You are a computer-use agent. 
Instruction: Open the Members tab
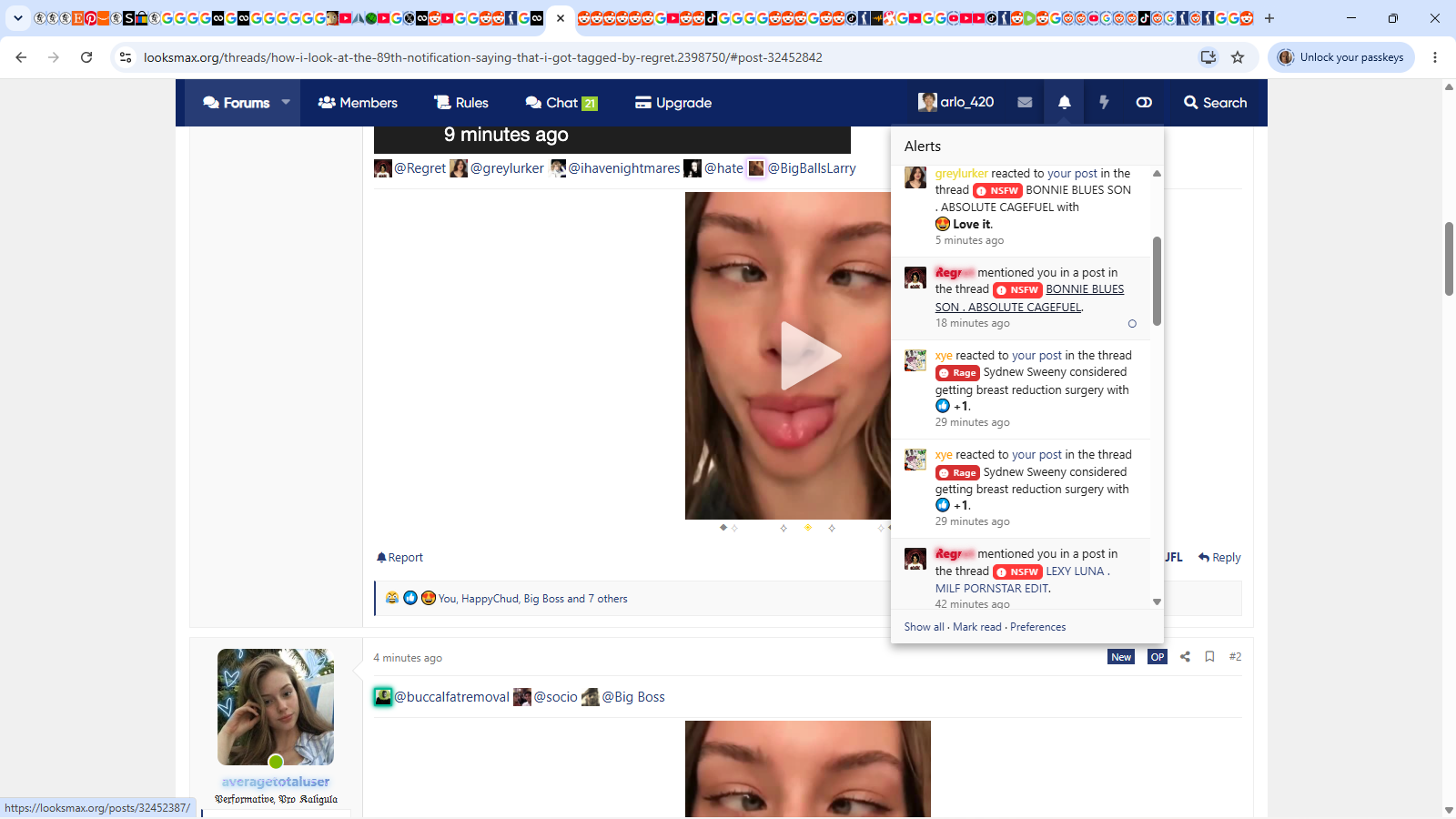coord(358,103)
